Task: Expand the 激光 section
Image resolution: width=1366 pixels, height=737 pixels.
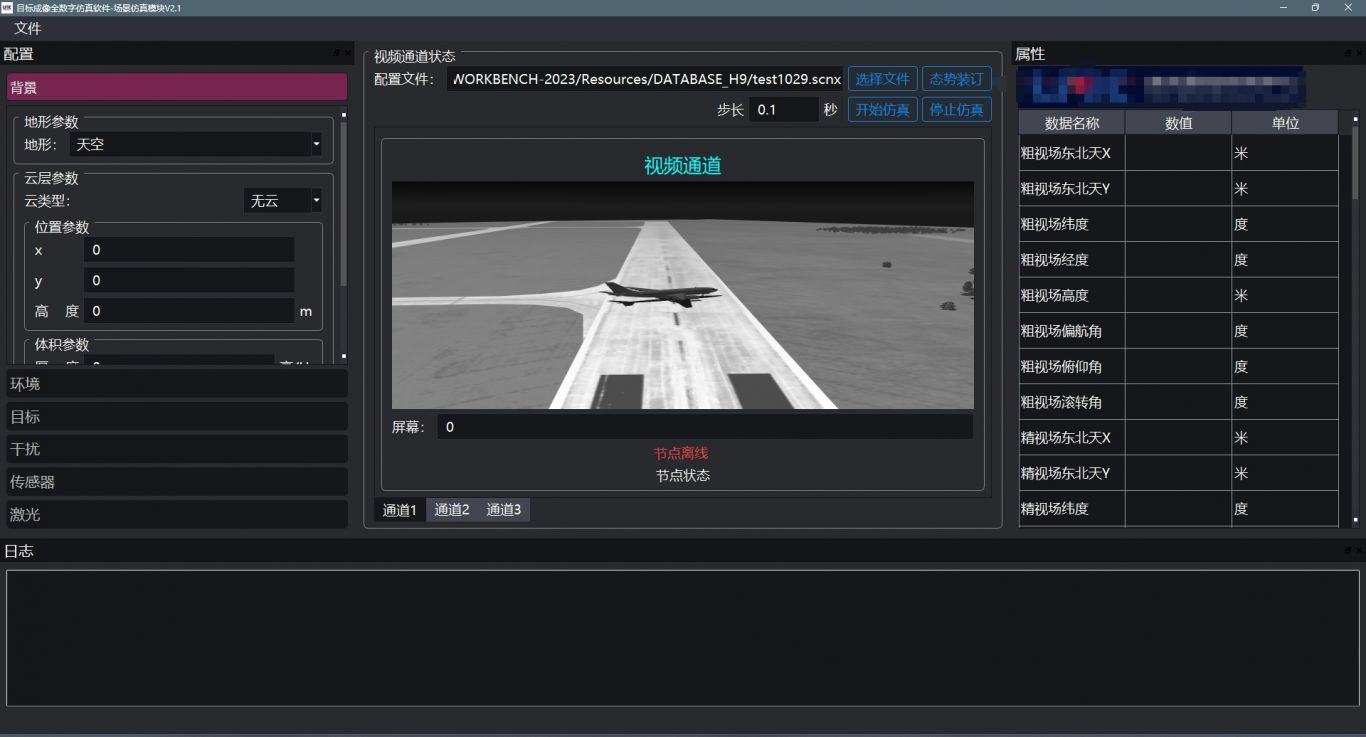Action: click(x=177, y=514)
